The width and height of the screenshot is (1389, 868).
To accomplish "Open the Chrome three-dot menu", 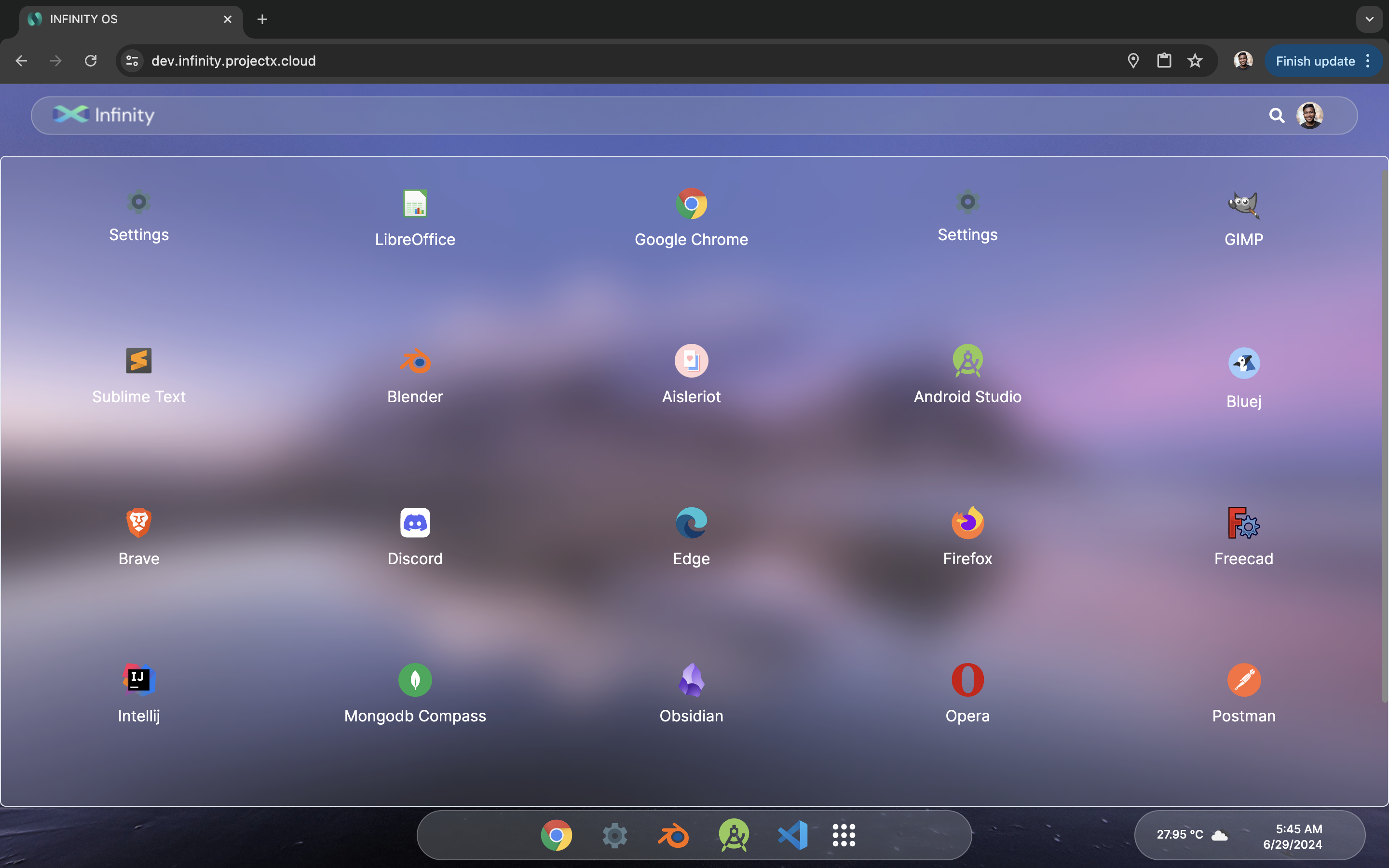I will point(1368,61).
